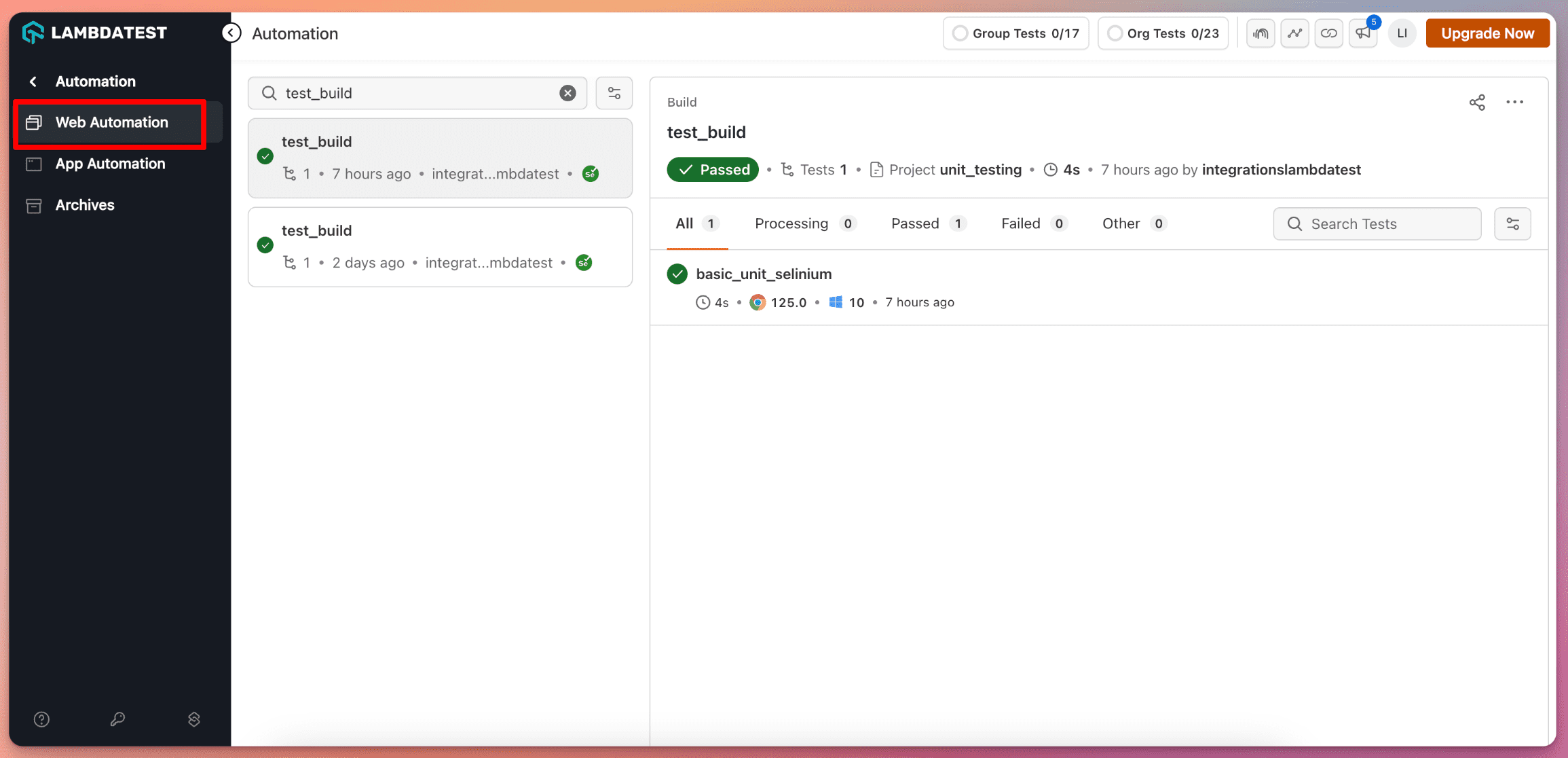Click the user profile icon (LI) top right
This screenshot has height=758, width=1568.
pyautogui.click(x=1400, y=33)
